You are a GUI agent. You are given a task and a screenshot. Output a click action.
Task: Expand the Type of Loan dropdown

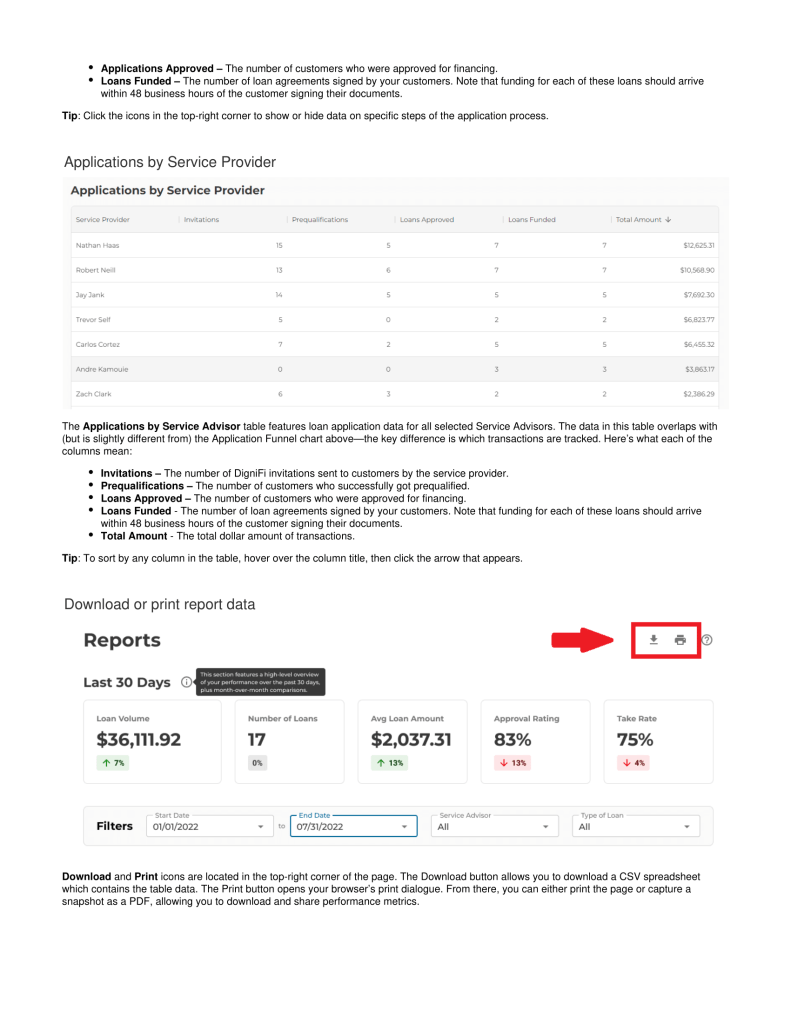(686, 827)
